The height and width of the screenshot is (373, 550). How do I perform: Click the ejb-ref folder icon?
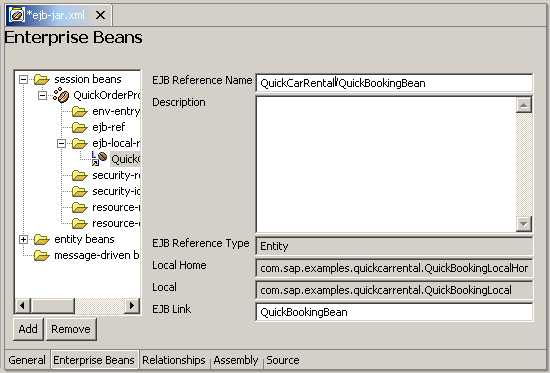click(80, 127)
